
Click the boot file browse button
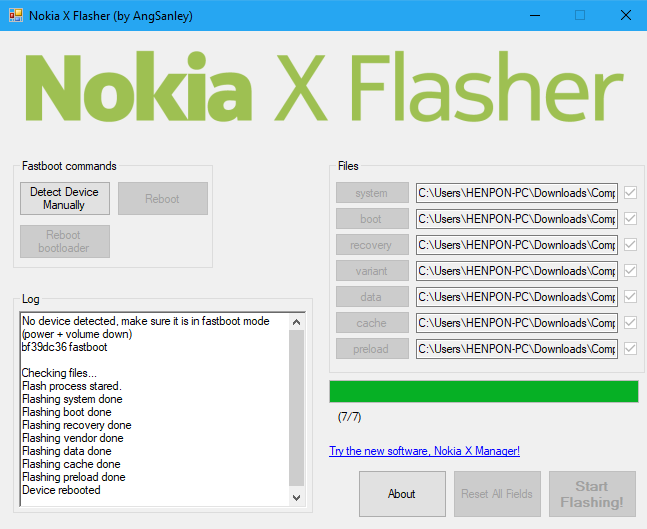click(372, 219)
